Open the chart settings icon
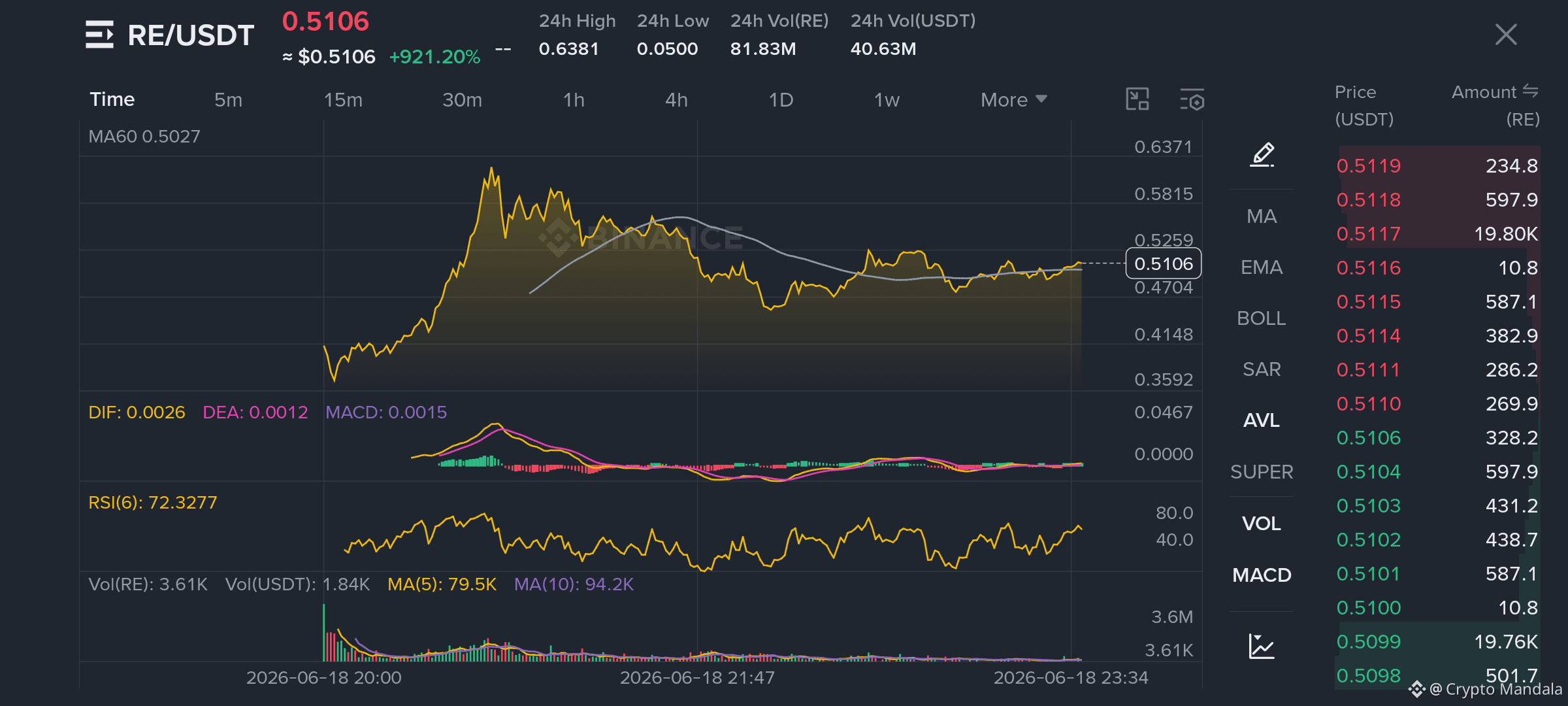 (1192, 99)
